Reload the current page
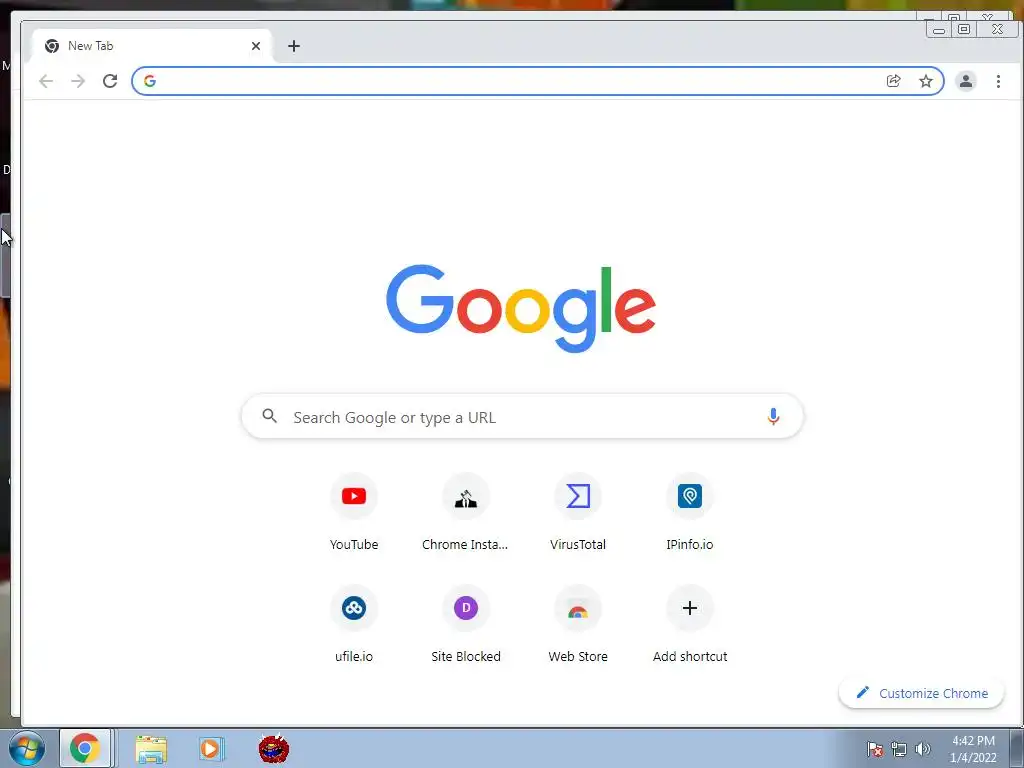 110,81
